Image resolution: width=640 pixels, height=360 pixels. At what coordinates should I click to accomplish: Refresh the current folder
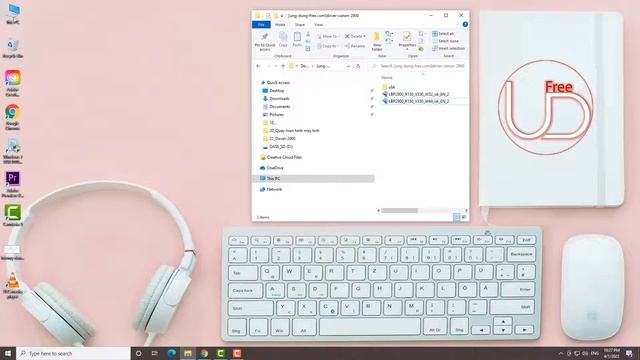coord(358,66)
